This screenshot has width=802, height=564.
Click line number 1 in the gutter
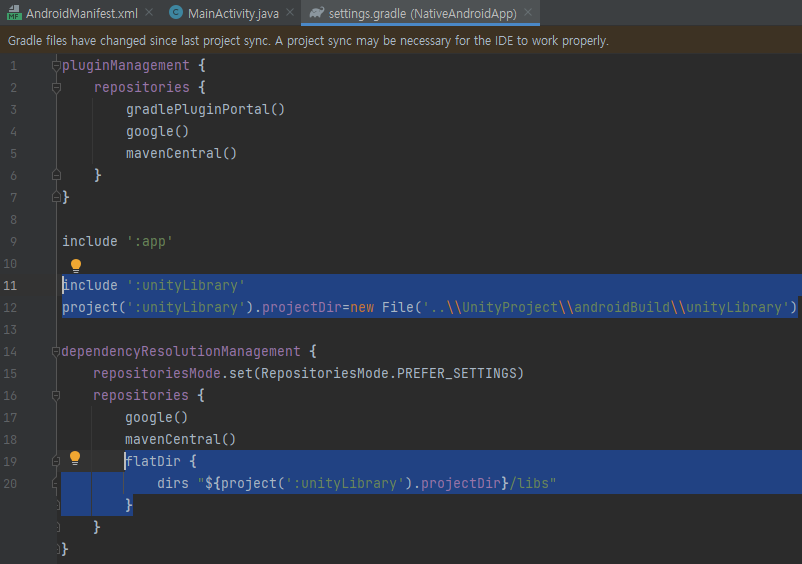[13, 65]
